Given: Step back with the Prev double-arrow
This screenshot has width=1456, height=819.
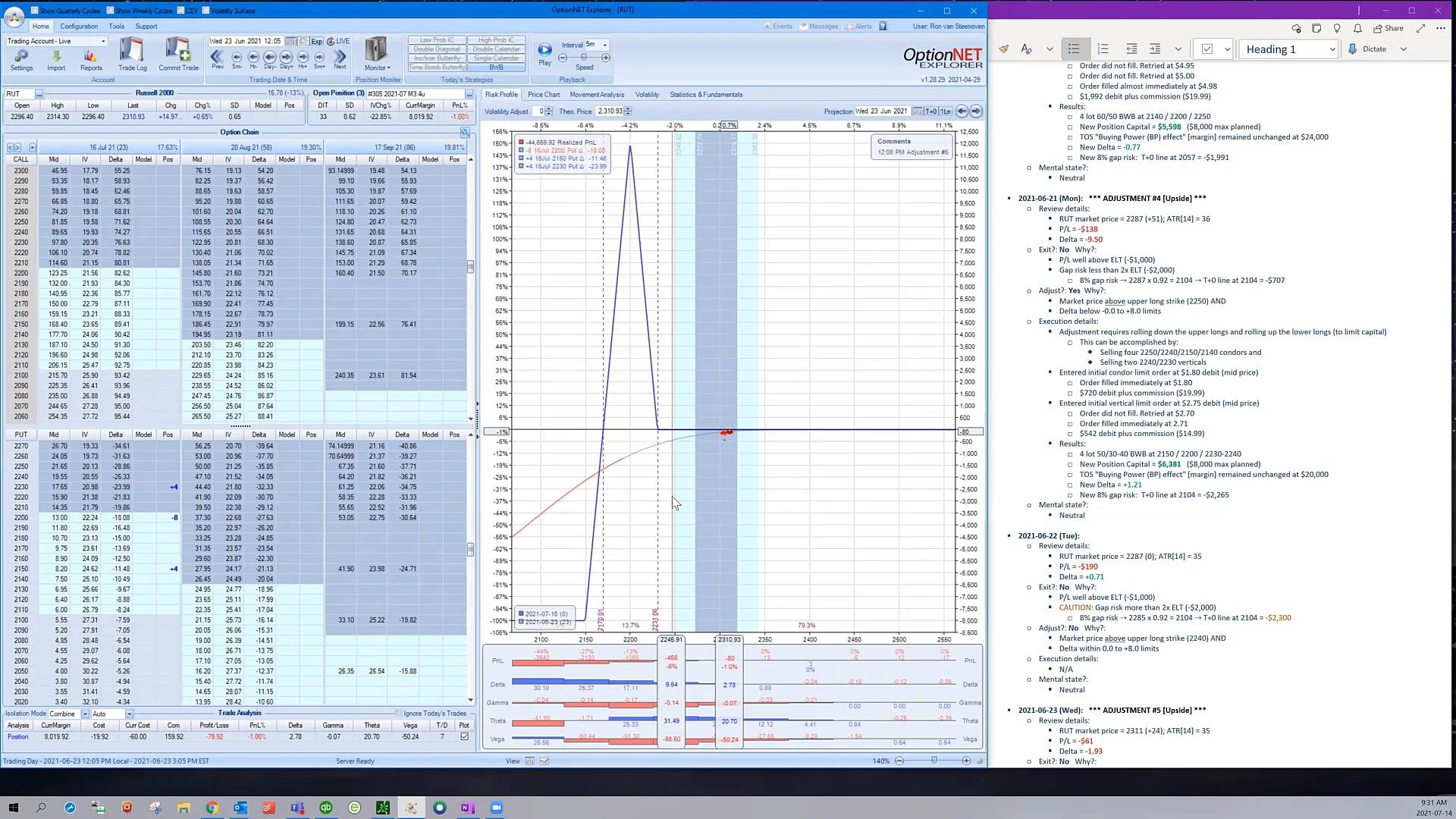Looking at the screenshot, I should click(217, 58).
